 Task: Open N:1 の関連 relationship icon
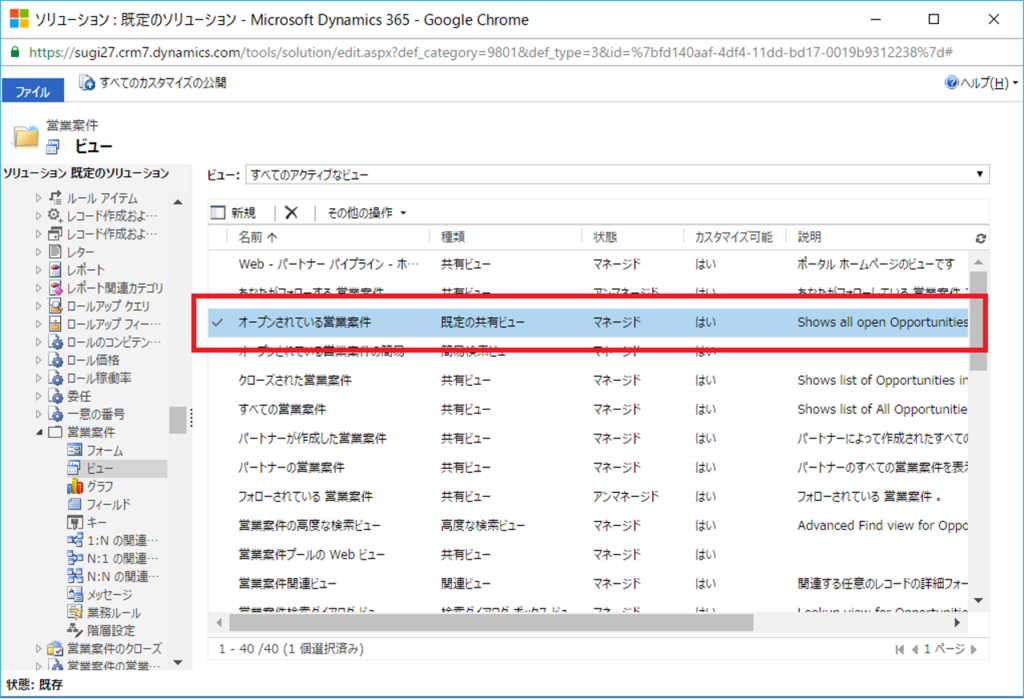(74, 558)
